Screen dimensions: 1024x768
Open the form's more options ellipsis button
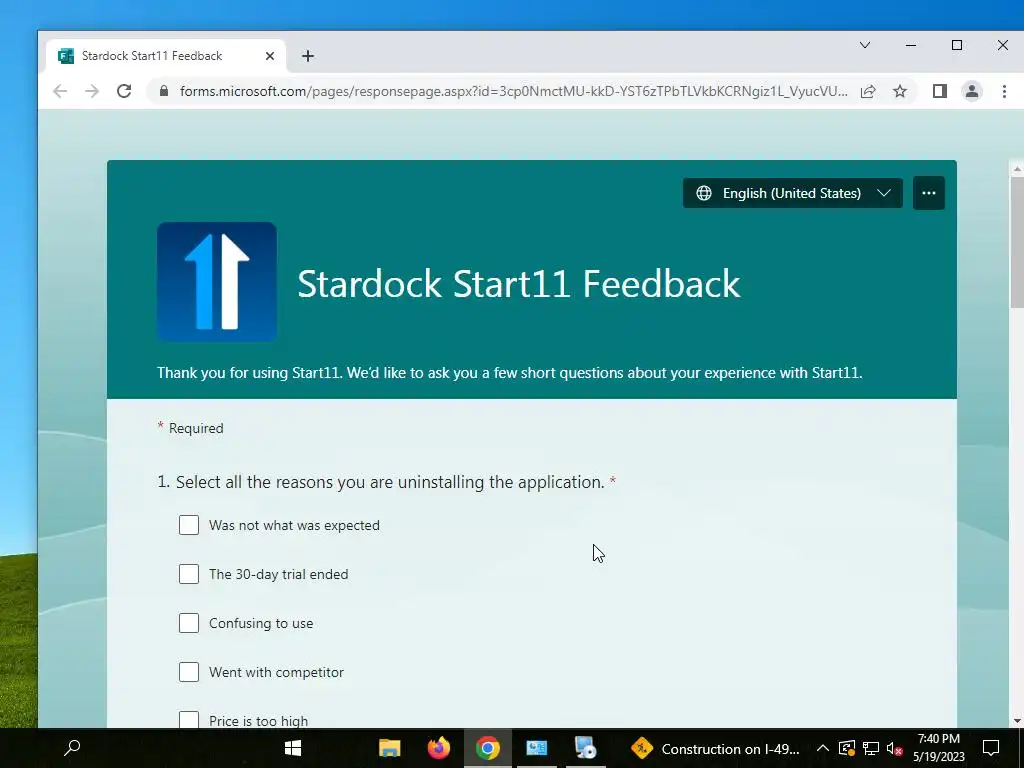tap(929, 193)
